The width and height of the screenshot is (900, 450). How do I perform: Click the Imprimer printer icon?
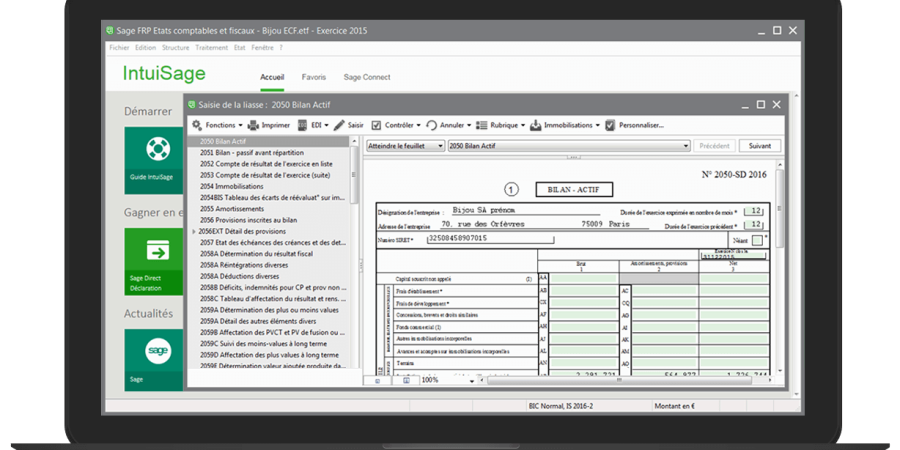(x=254, y=125)
